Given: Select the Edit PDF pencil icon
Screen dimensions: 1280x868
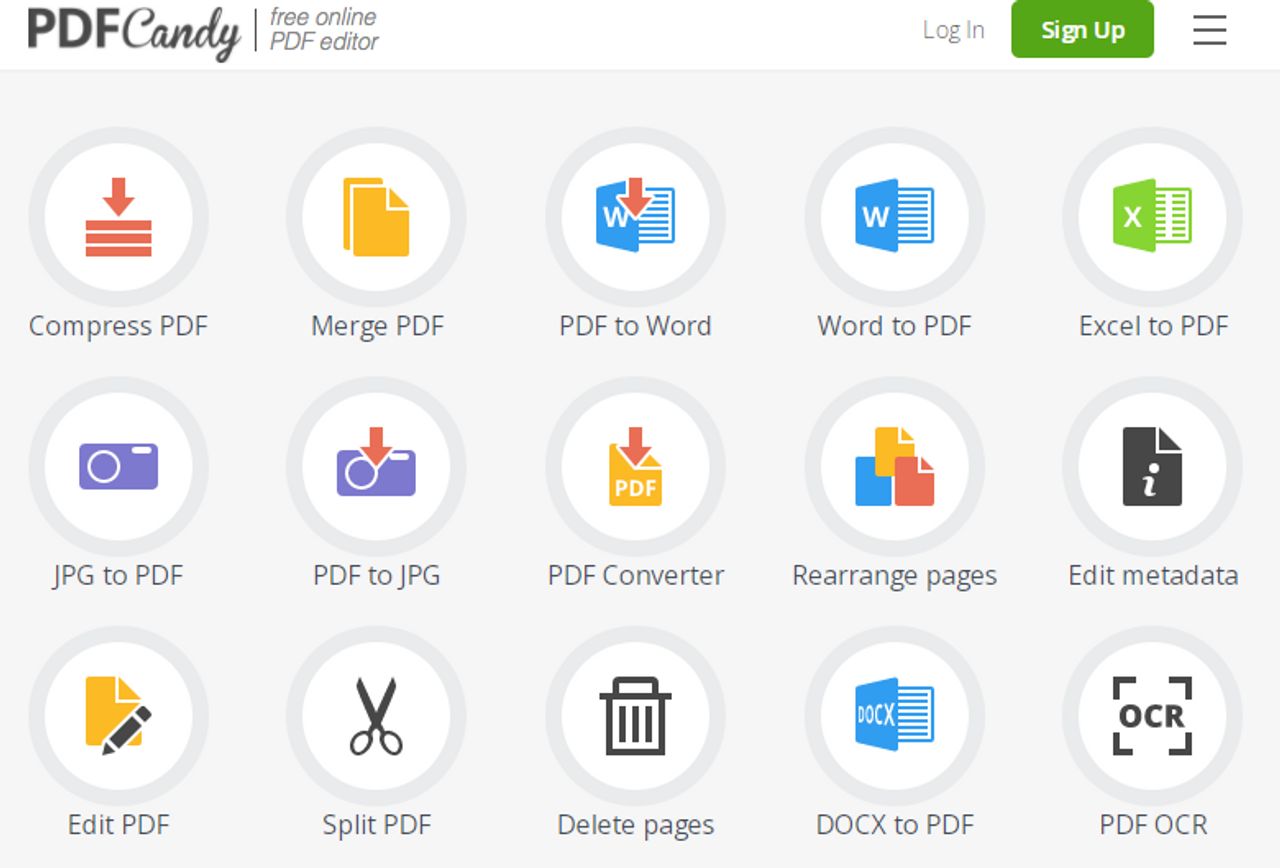Looking at the screenshot, I should [x=118, y=716].
